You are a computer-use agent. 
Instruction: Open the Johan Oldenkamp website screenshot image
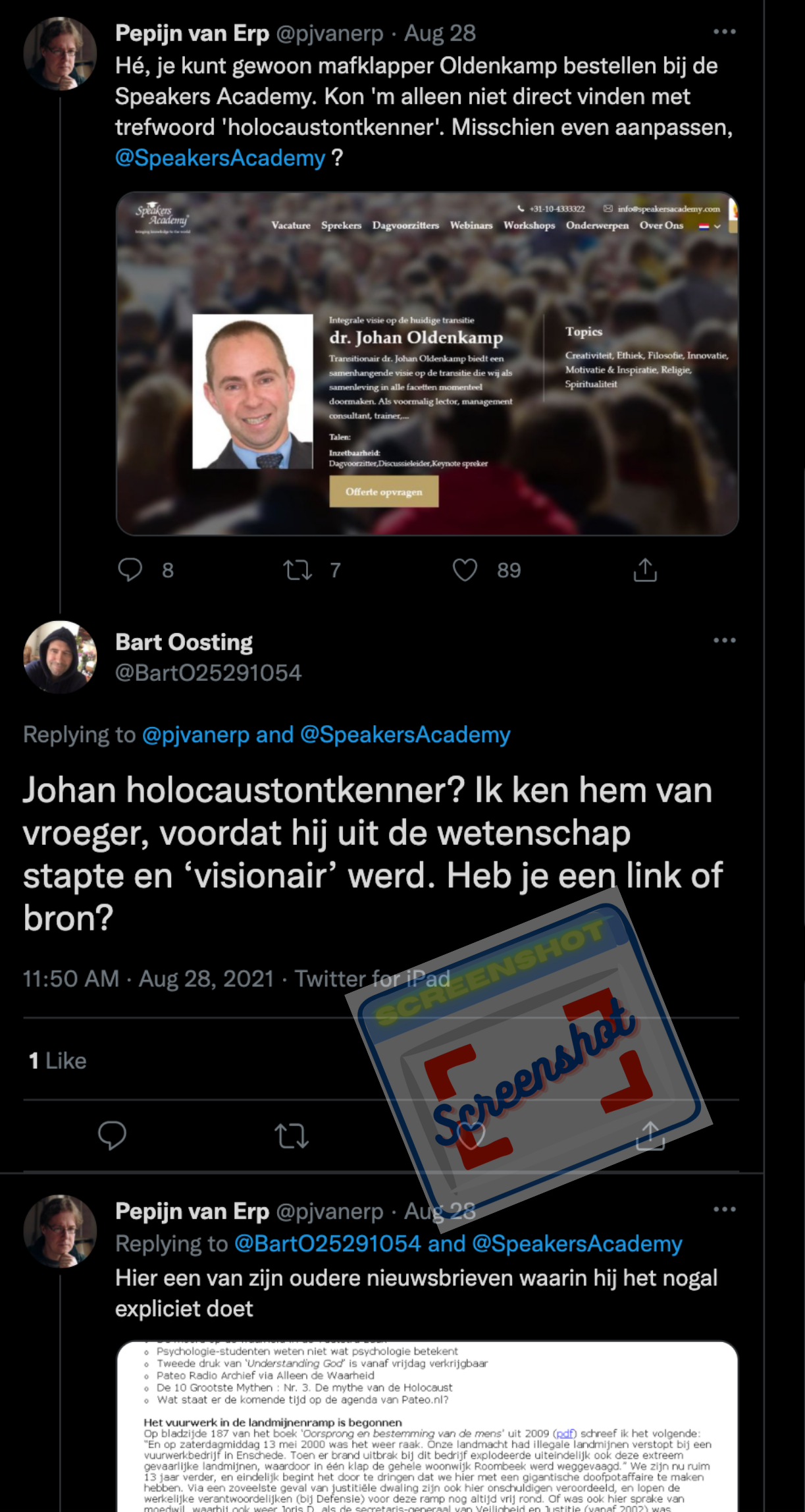tap(427, 364)
